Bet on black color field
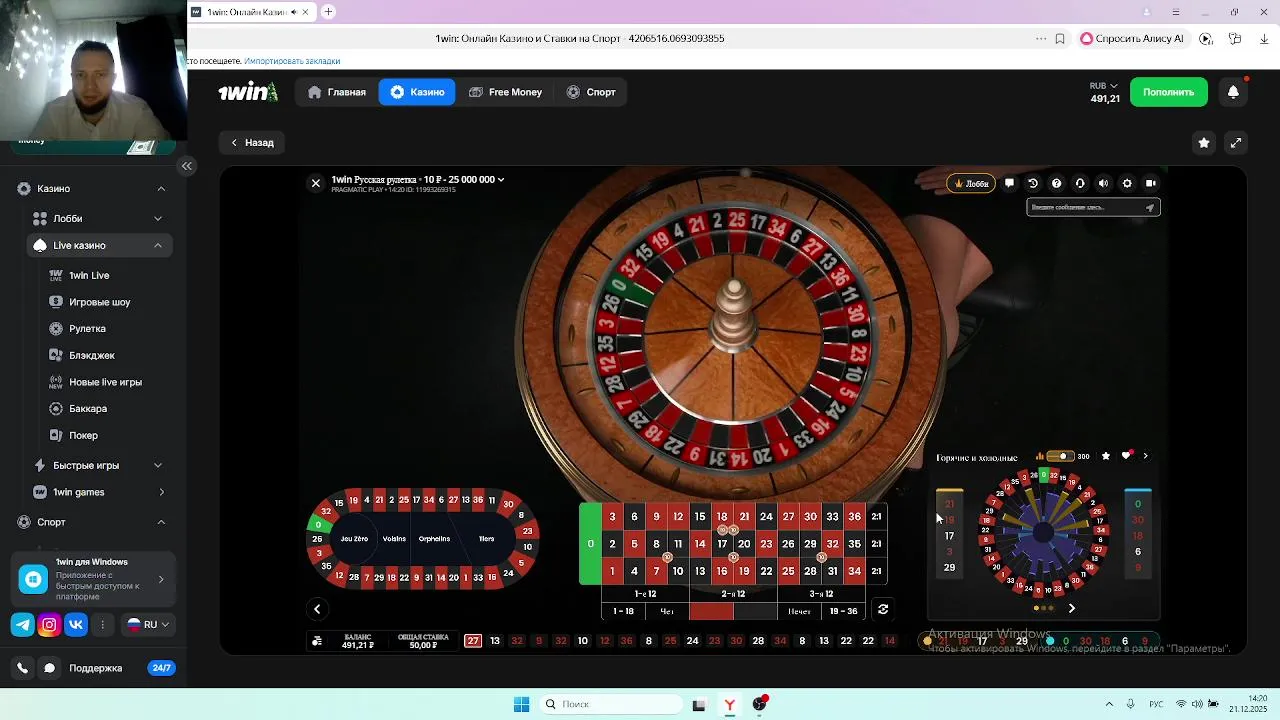The height and width of the screenshot is (720, 1280). click(755, 611)
